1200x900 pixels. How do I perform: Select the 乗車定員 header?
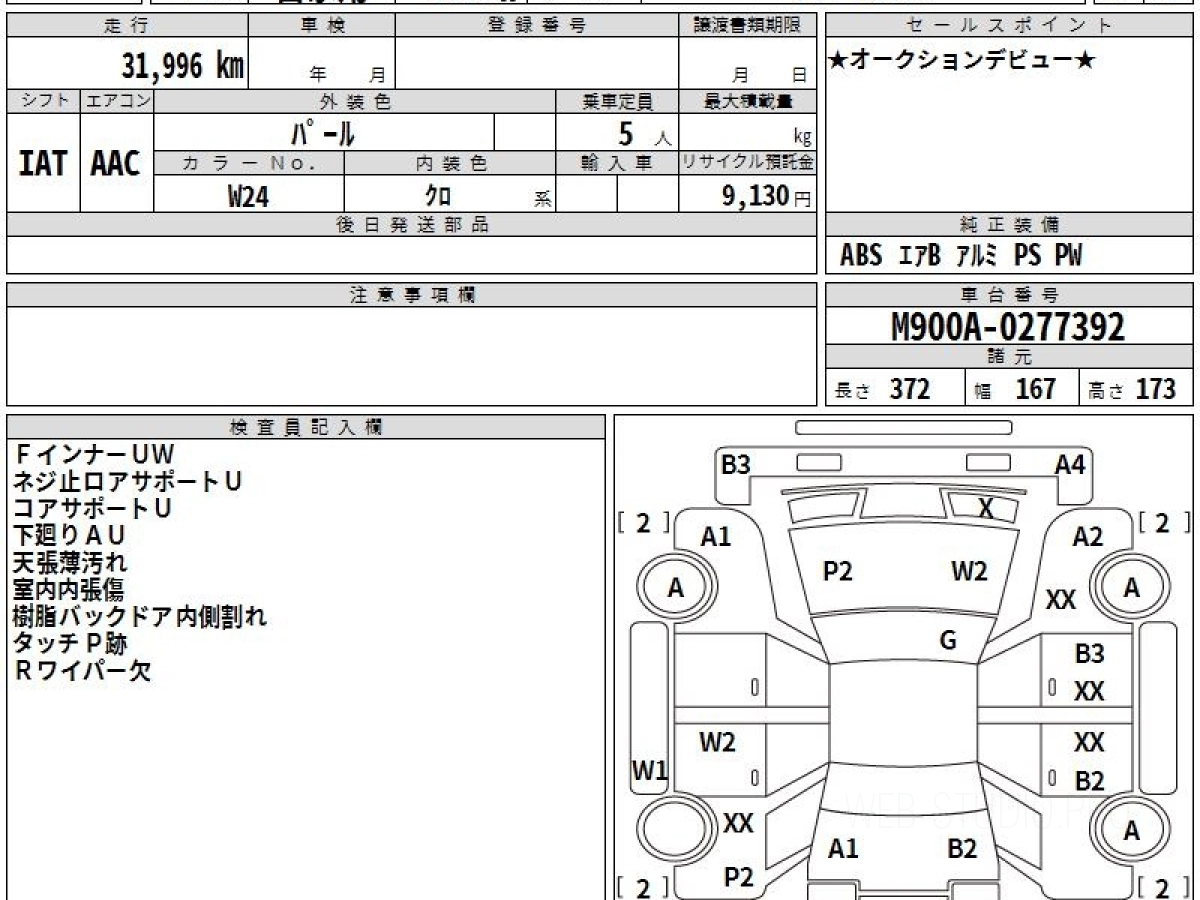617,101
